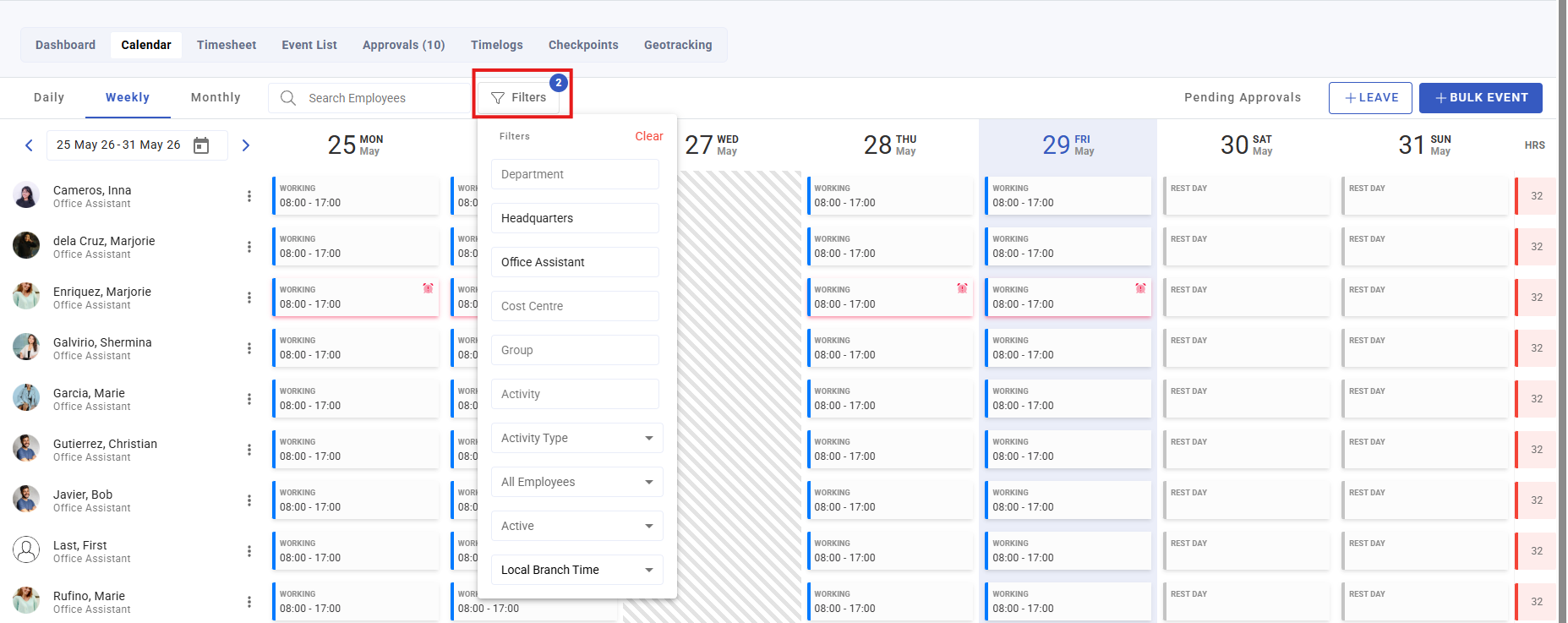Screen dimensions: 1568x623
Task: Open Timelogs tab
Action: click(497, 45)
